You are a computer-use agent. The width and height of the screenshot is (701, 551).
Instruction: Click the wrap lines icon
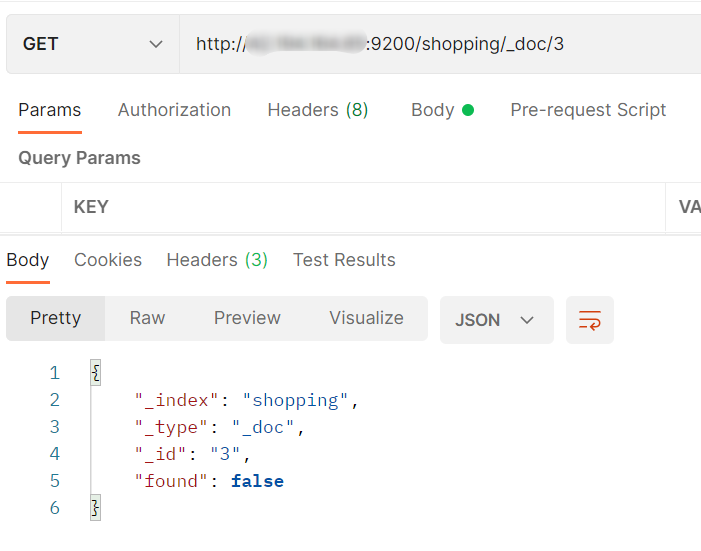590,320
